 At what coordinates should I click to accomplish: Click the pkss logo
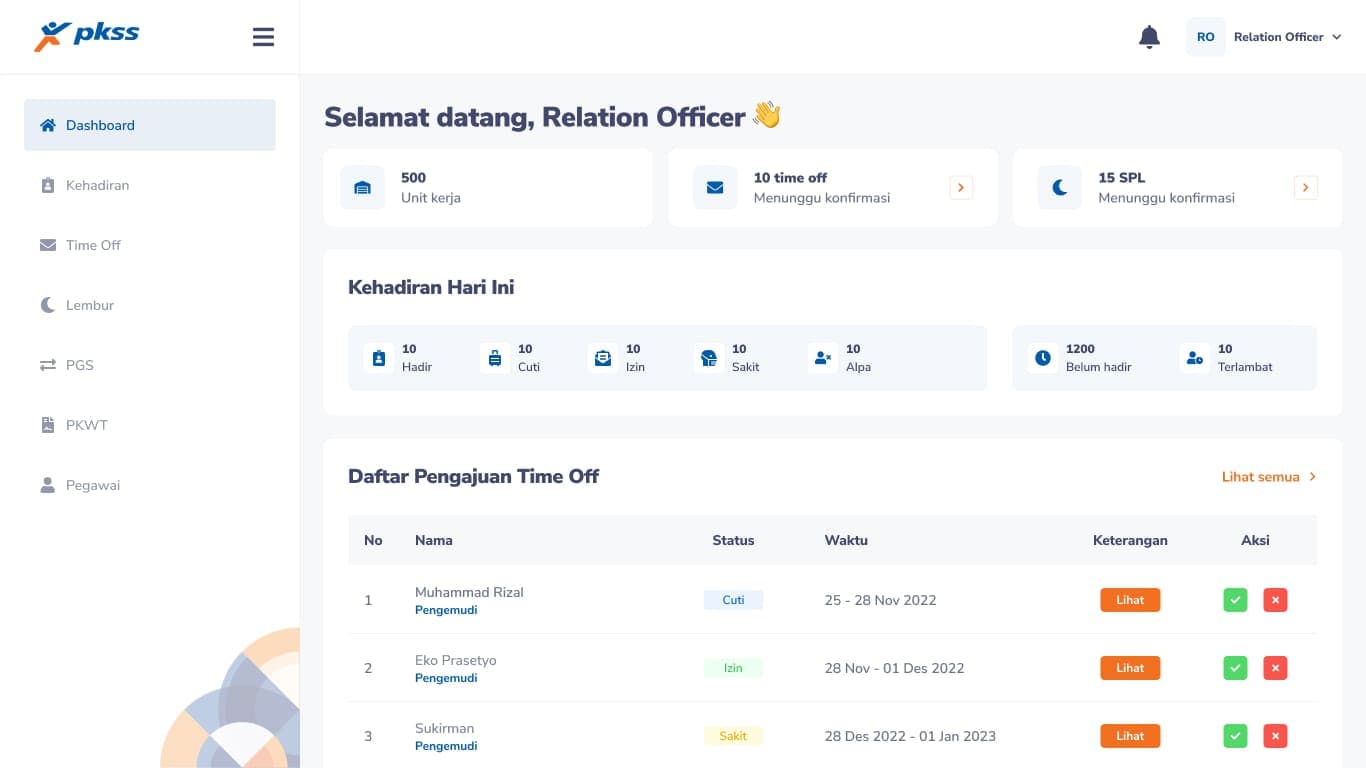pyautogui.click(x=87, y=36)
